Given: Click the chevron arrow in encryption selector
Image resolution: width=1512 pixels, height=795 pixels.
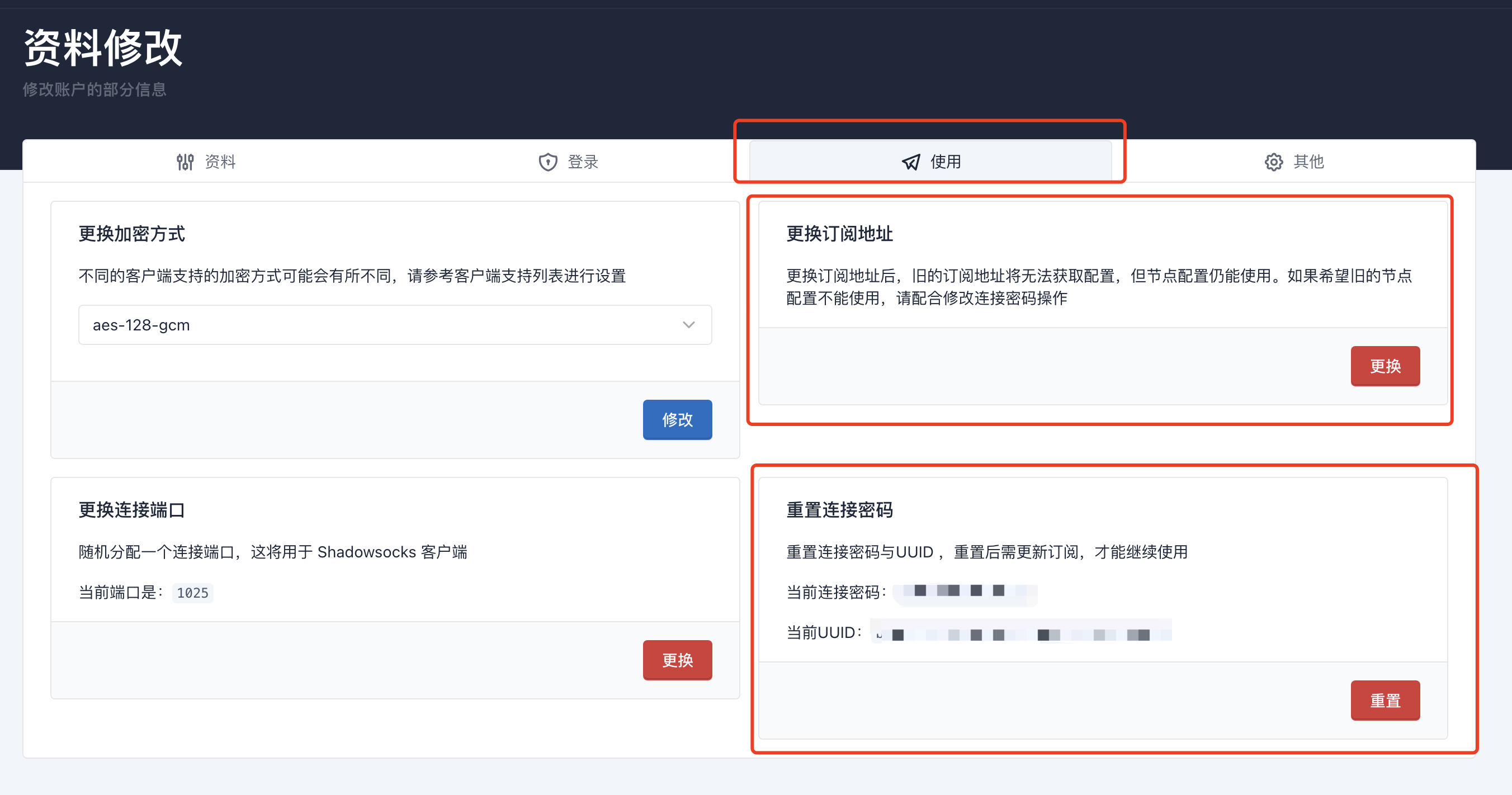Looking at the screenshot, I should [x=688, y=324].
